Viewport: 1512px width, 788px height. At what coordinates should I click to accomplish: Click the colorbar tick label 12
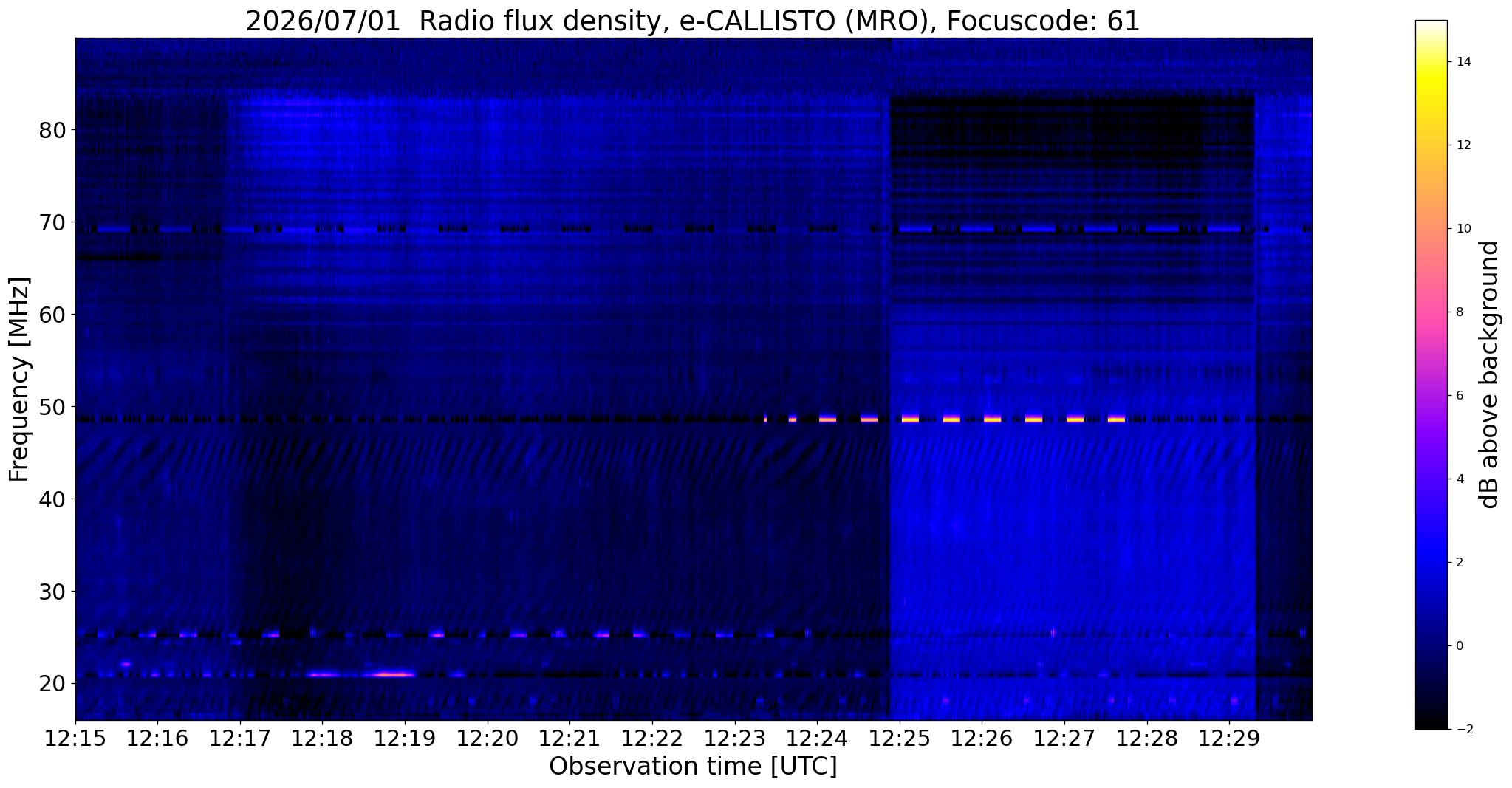[x=1463, y=145]
